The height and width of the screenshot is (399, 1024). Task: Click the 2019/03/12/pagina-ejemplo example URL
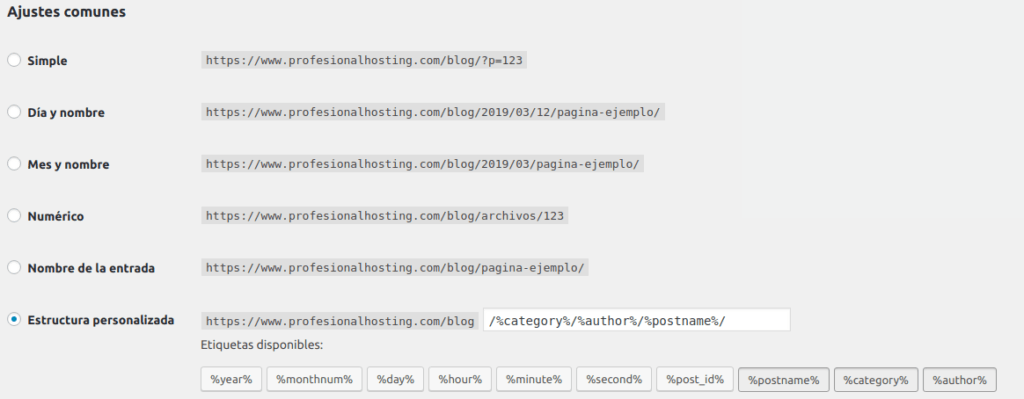pos(433,112)
